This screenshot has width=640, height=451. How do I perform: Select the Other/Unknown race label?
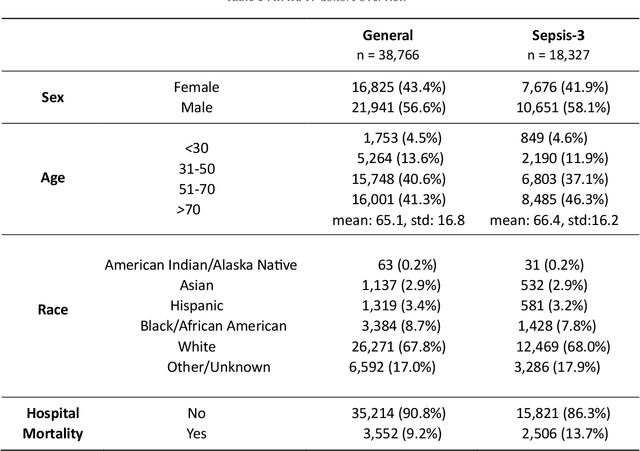pyautogui.click(x=219, y=367)
